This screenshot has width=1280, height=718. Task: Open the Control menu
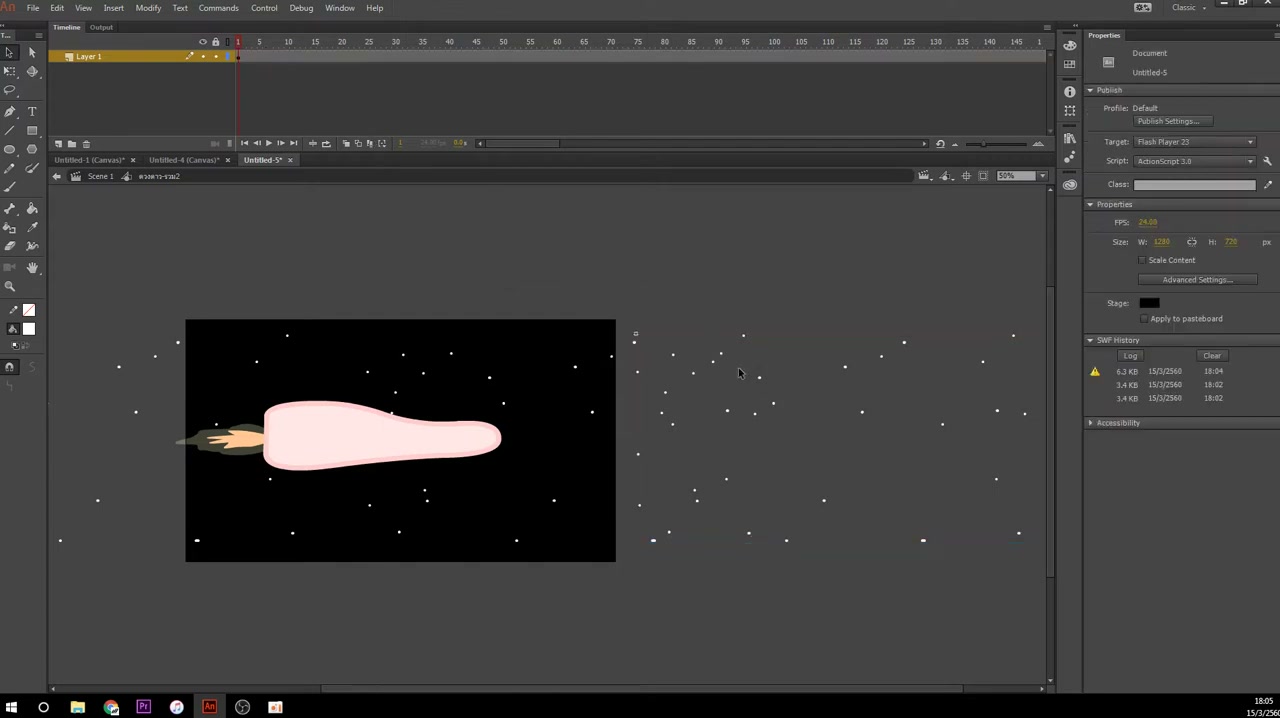[x=264, y=8]
